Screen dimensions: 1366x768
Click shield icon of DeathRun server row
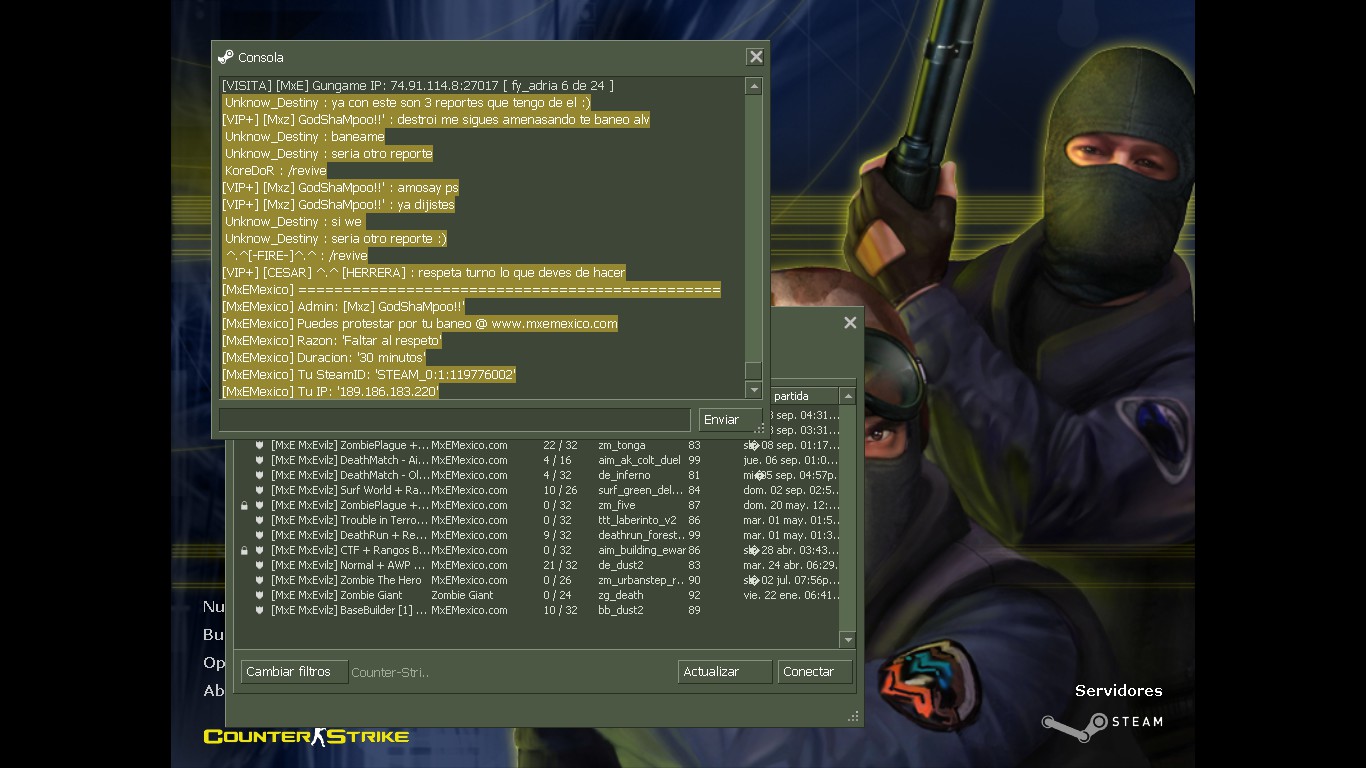tap(259, 535)
